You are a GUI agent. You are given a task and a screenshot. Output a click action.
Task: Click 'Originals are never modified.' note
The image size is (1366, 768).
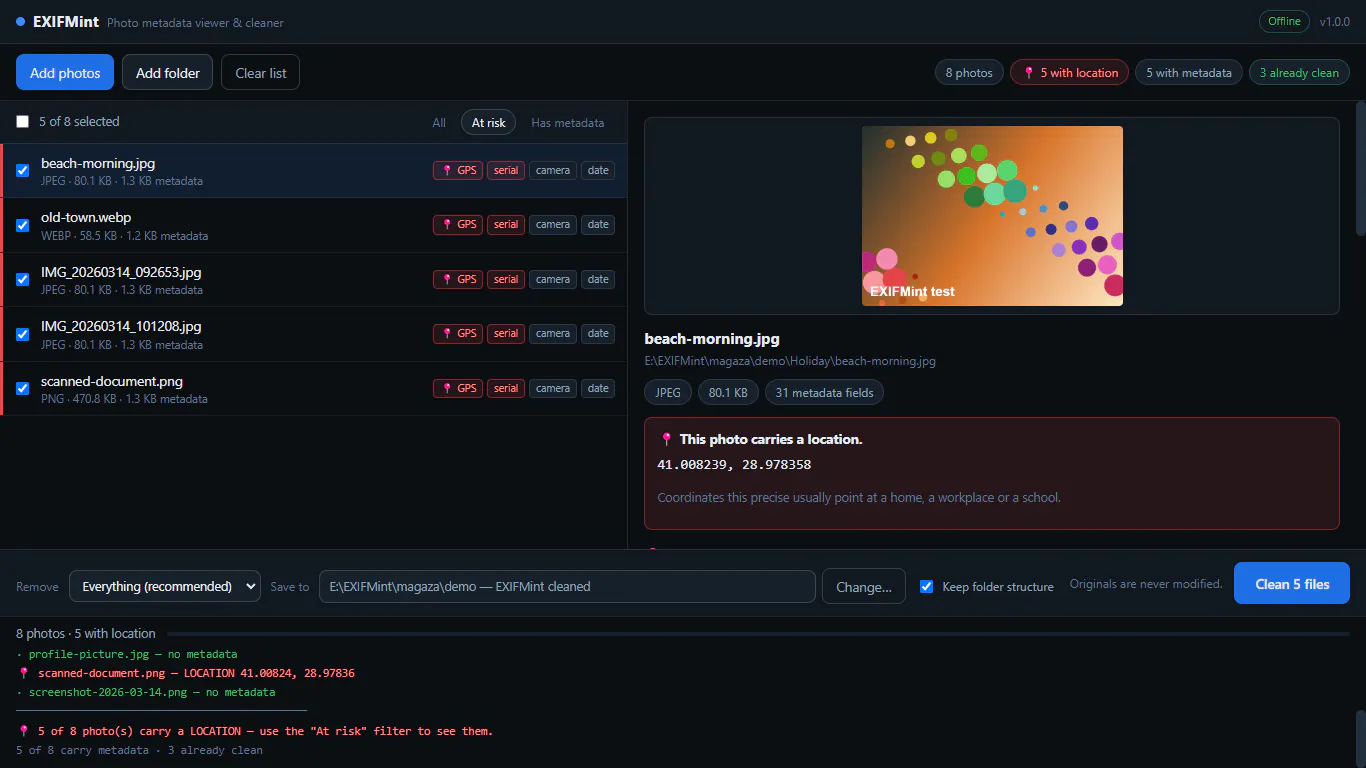[x=1146, y=584]
